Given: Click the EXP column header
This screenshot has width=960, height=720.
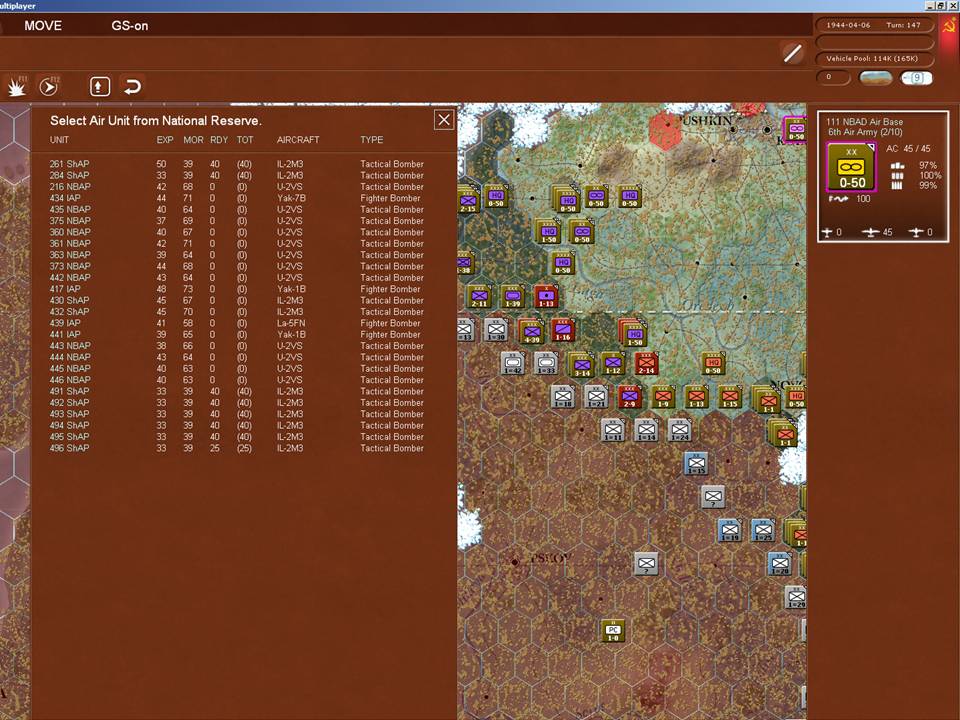Looking at the screenshot, I should click(x=165, y=140).
